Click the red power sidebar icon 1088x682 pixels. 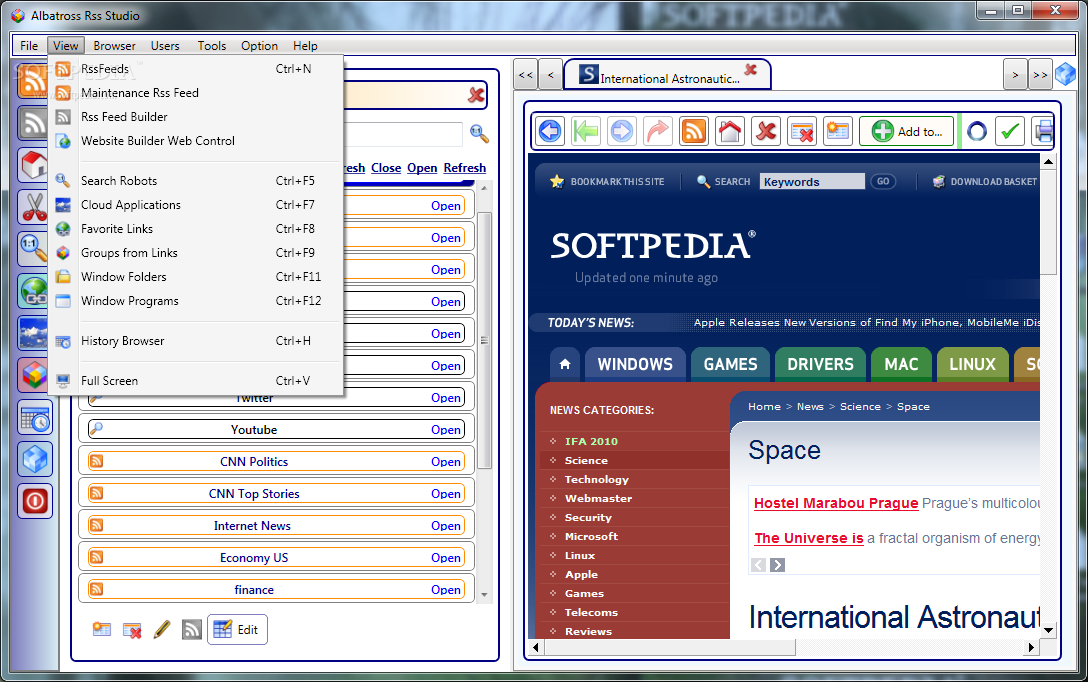[x=35, y=501]
